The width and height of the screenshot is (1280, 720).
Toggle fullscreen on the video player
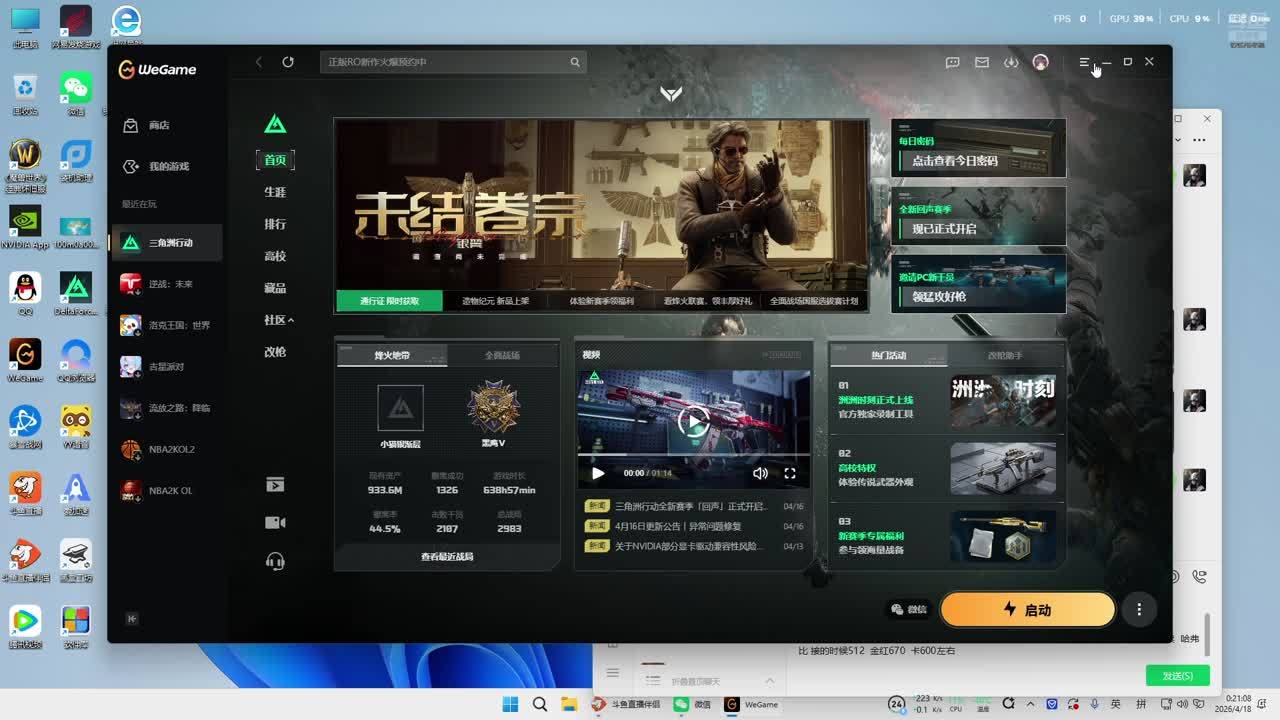pyautogui.click(x=790, y=473)
